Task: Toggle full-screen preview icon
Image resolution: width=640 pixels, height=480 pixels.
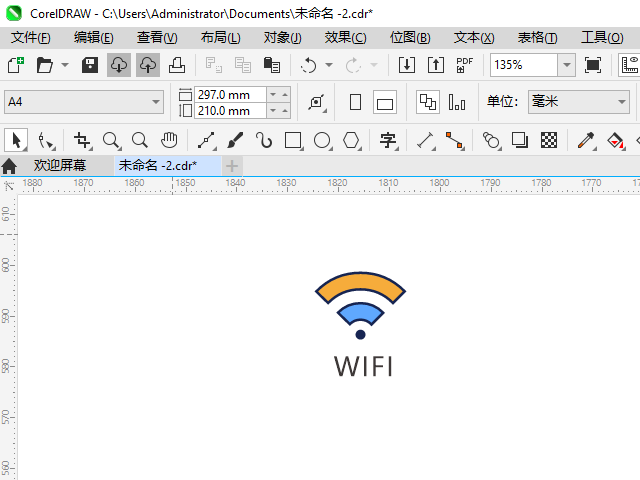Action: click(x=593, y=65)
